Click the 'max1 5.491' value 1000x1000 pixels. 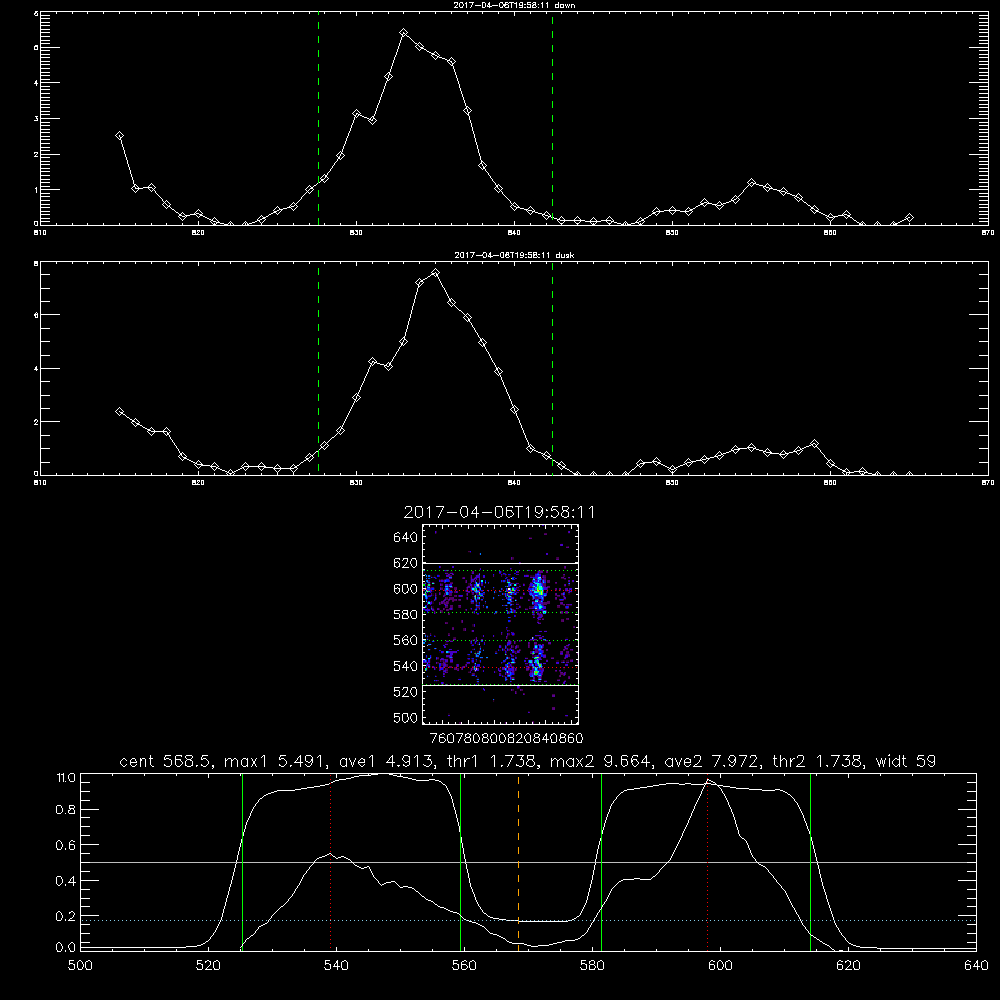(x=273, y=761)
